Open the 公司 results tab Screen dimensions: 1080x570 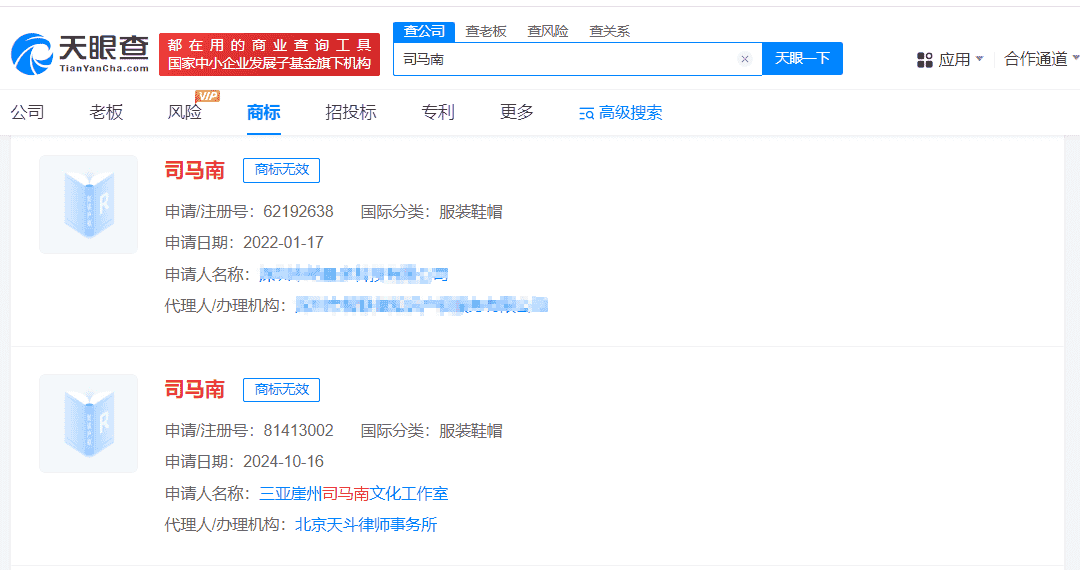[28, 112]
